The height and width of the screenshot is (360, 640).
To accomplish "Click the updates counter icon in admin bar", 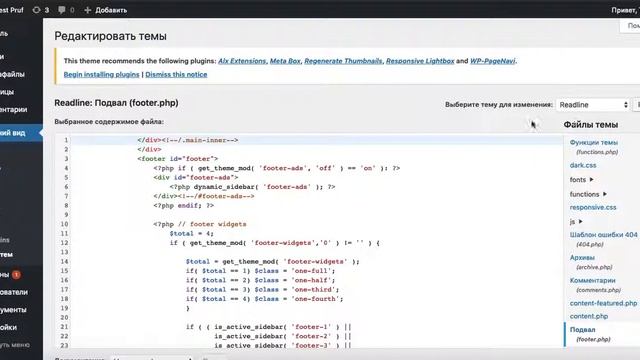I will [40, 10].
